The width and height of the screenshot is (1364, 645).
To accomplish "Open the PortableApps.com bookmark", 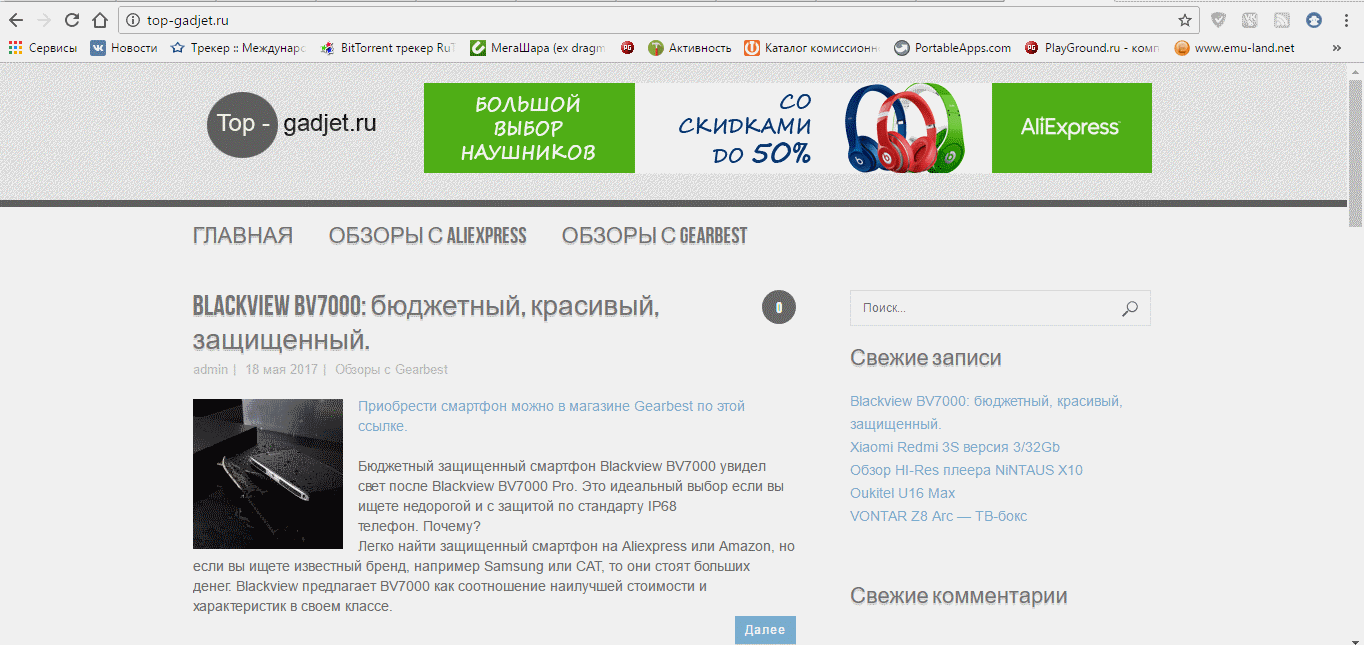I will point(952,47).
